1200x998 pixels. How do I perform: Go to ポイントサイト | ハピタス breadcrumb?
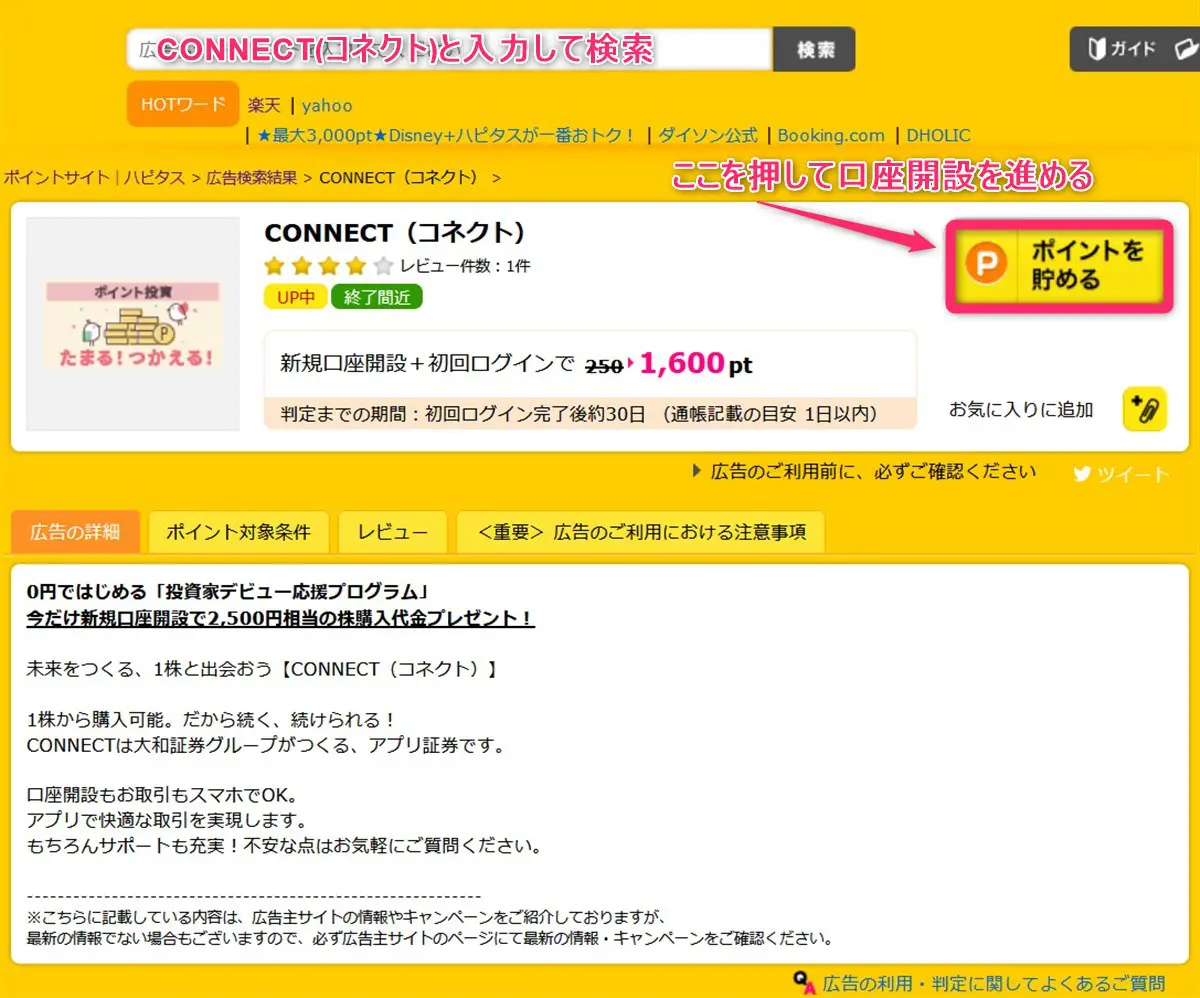(x=94, y=178)
